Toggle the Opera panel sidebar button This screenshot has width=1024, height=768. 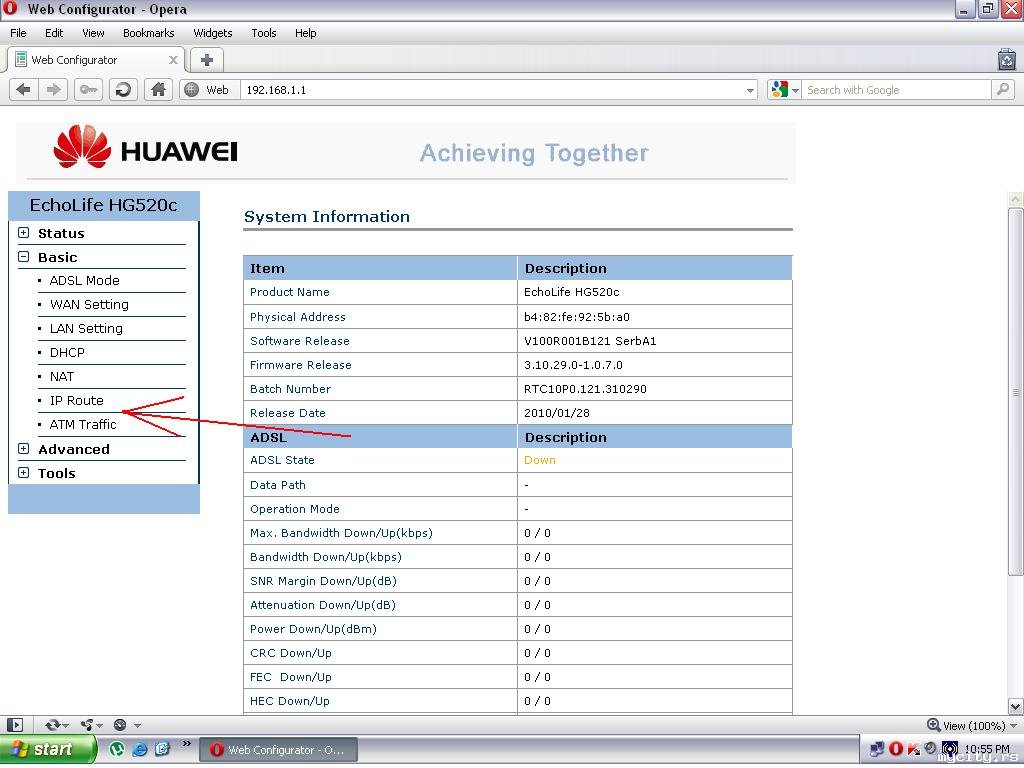pos(15,725)
